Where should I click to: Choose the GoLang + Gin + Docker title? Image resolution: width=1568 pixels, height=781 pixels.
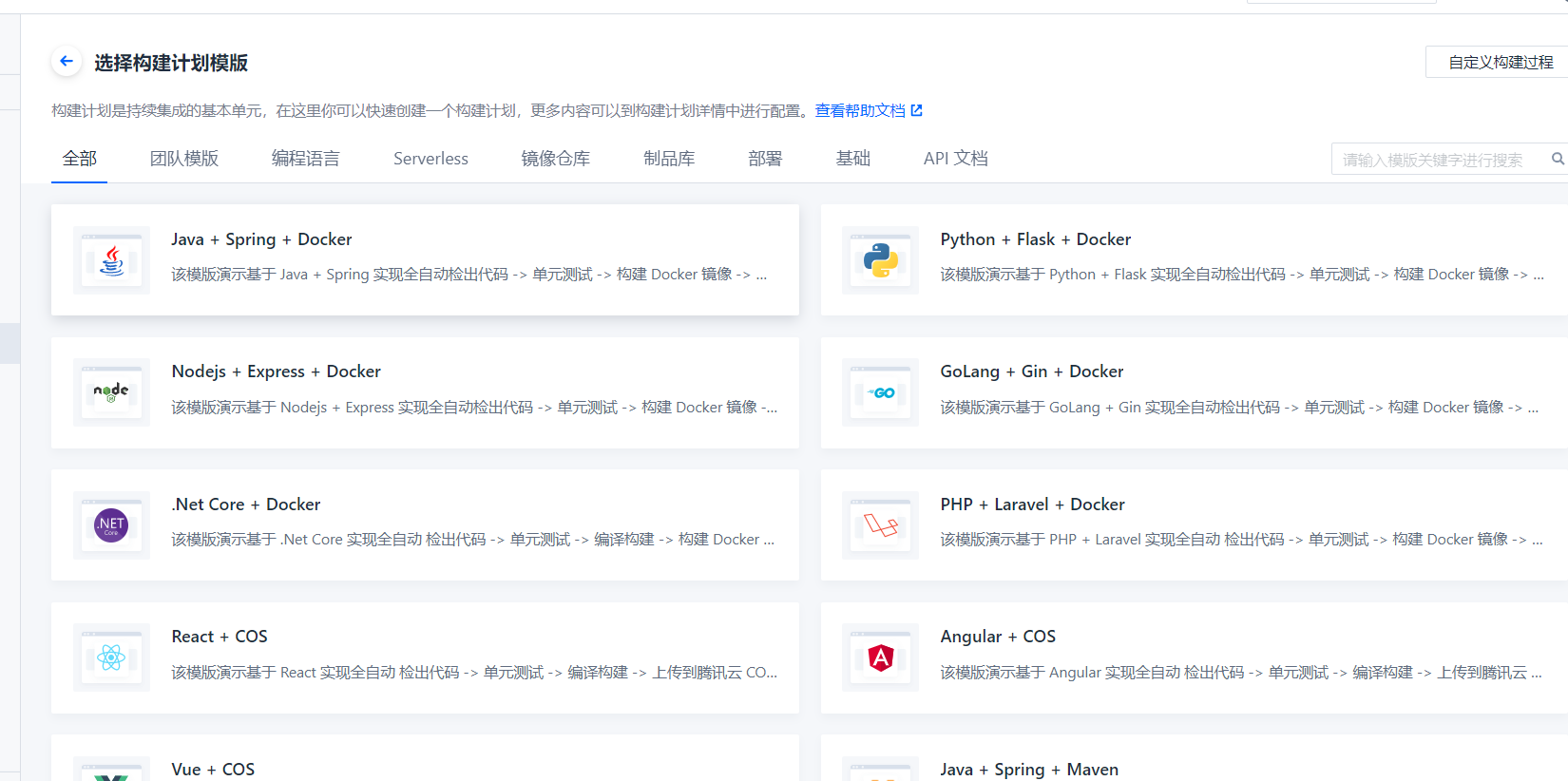(1032, 371)
